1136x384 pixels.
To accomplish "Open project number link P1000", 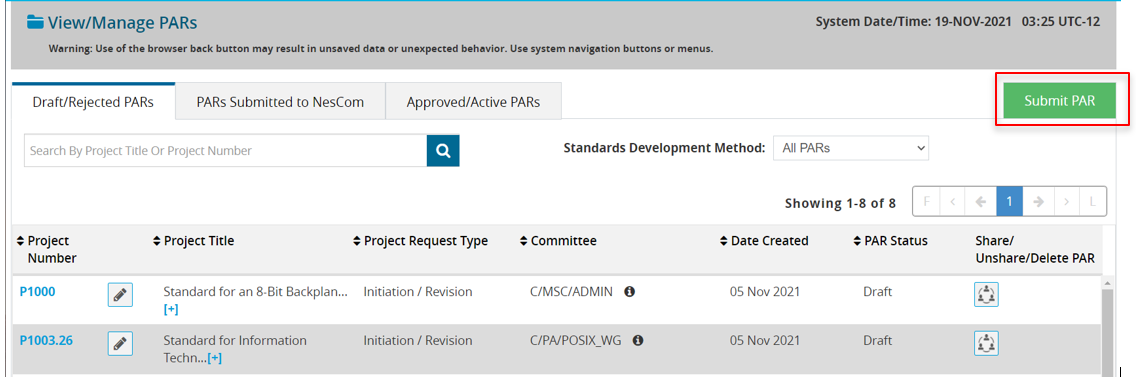I will (x=37, y=292).
